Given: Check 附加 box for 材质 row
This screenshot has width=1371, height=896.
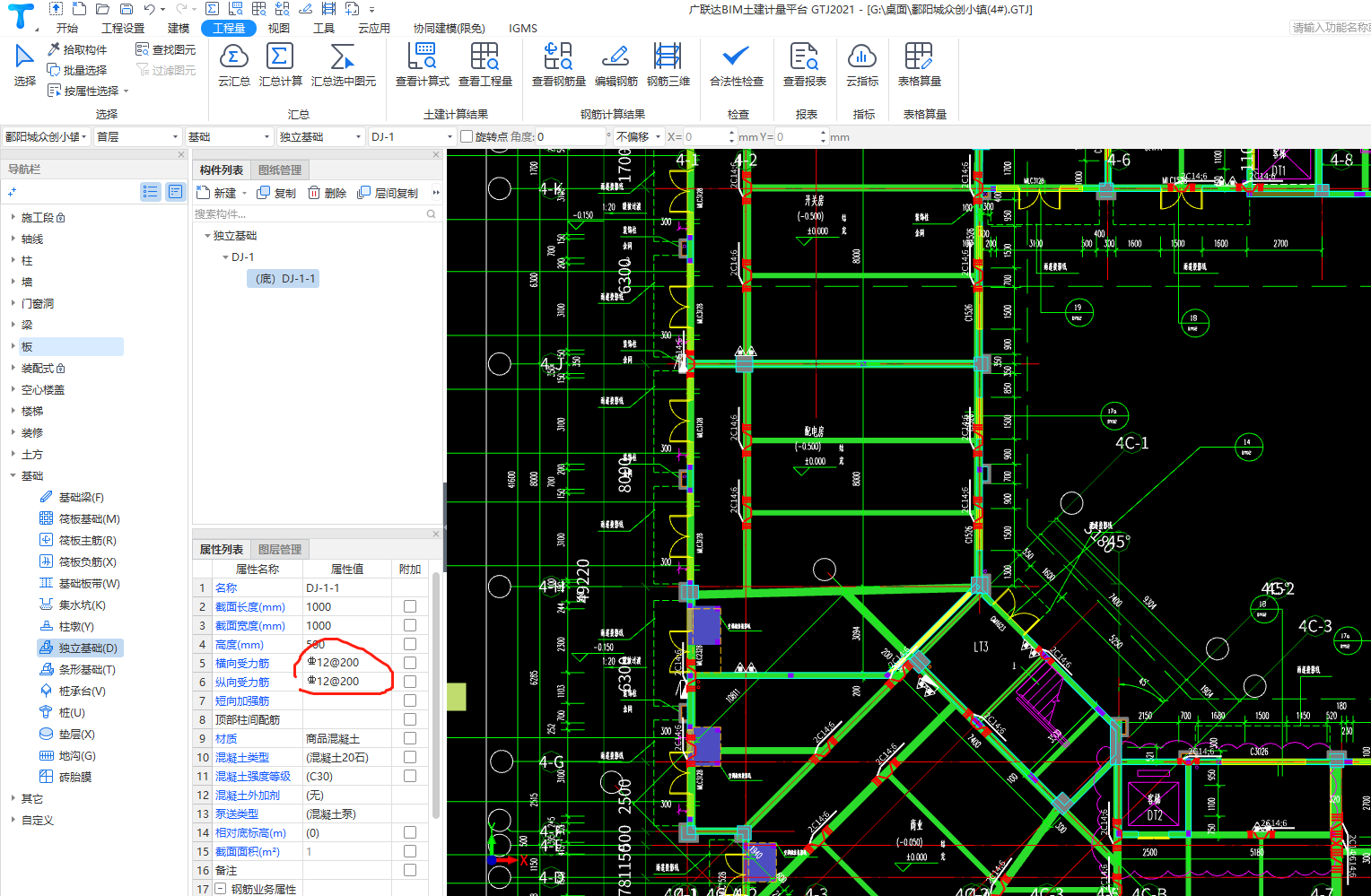Looking at the screenshot, I should pyautogui.click(x=410, y=738).
